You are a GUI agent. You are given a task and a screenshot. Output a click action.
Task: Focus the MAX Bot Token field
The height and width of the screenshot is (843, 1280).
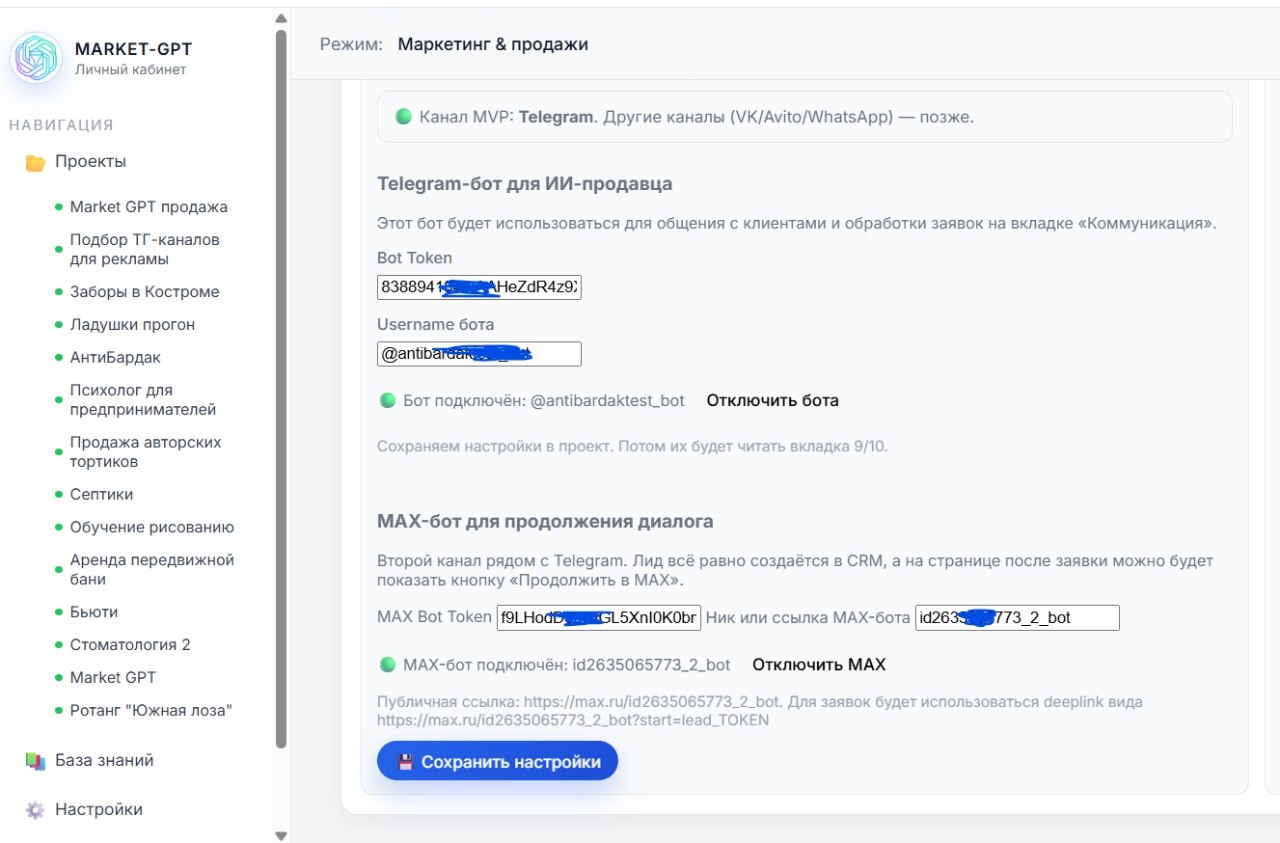tap(599, 618)
